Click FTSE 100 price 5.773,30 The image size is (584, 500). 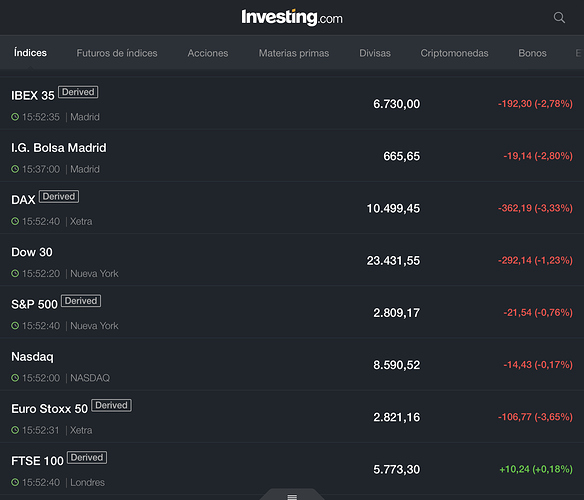396,469
